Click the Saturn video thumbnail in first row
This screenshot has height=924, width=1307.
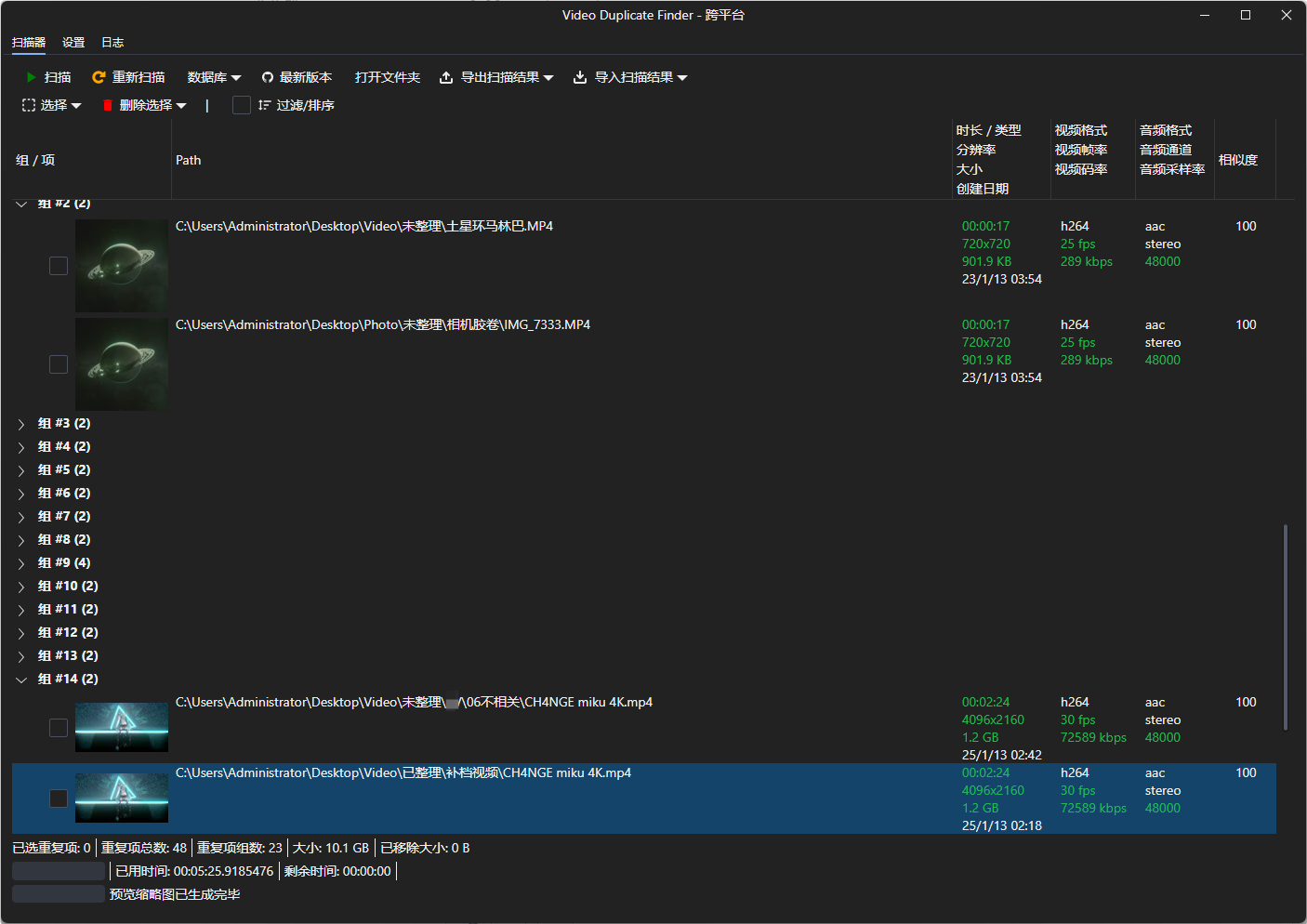122,266
